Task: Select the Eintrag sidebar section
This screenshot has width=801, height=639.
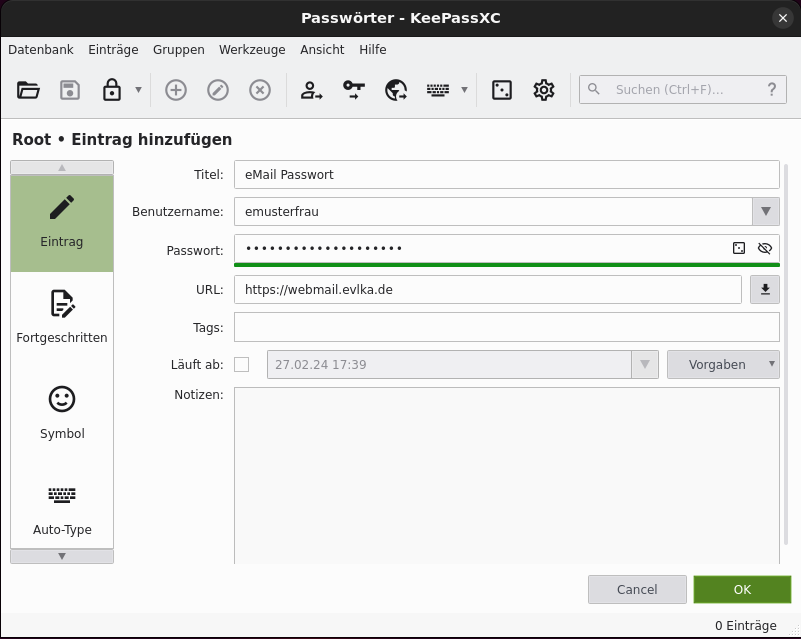Action: point(62,223)
